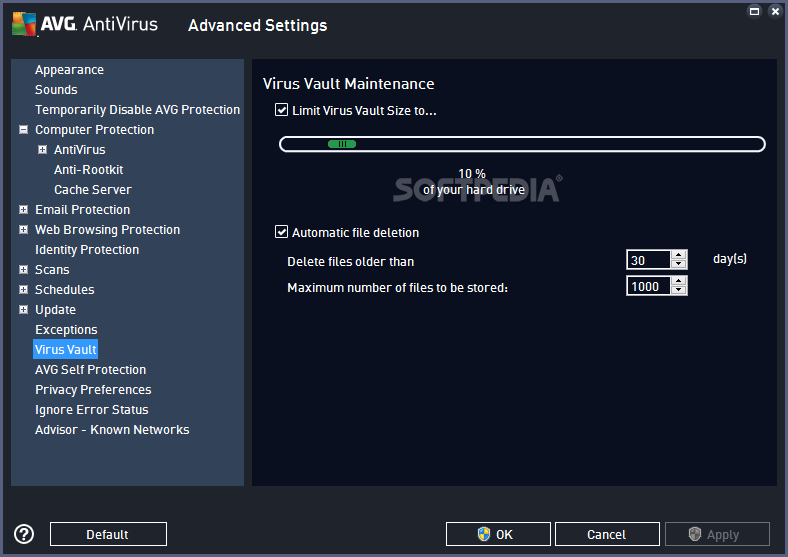
Task: Open Identity Protection settings
Action: click(x=87, y=250)
